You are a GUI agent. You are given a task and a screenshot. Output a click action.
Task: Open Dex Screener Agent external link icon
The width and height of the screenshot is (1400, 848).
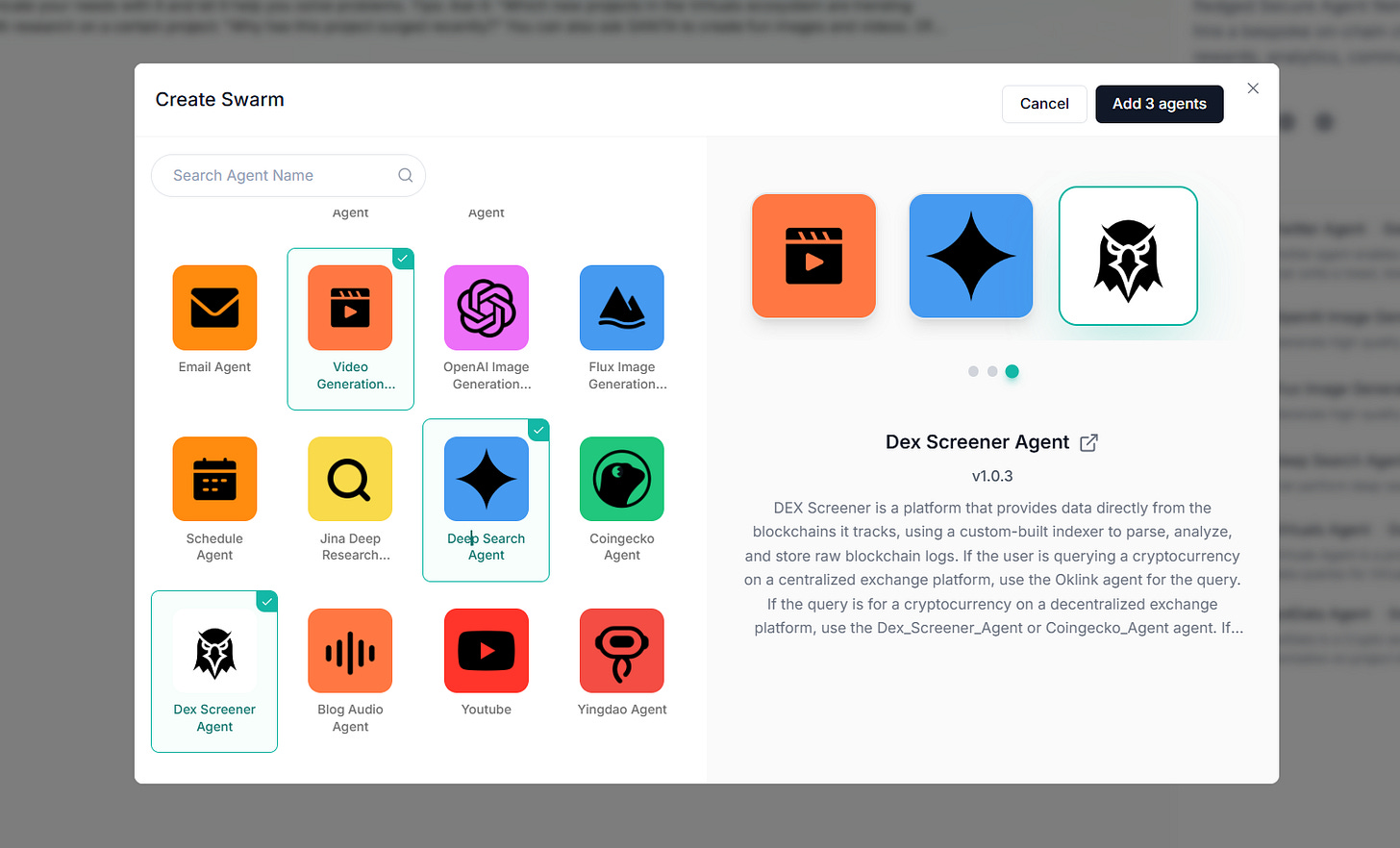pos(1088,442)
